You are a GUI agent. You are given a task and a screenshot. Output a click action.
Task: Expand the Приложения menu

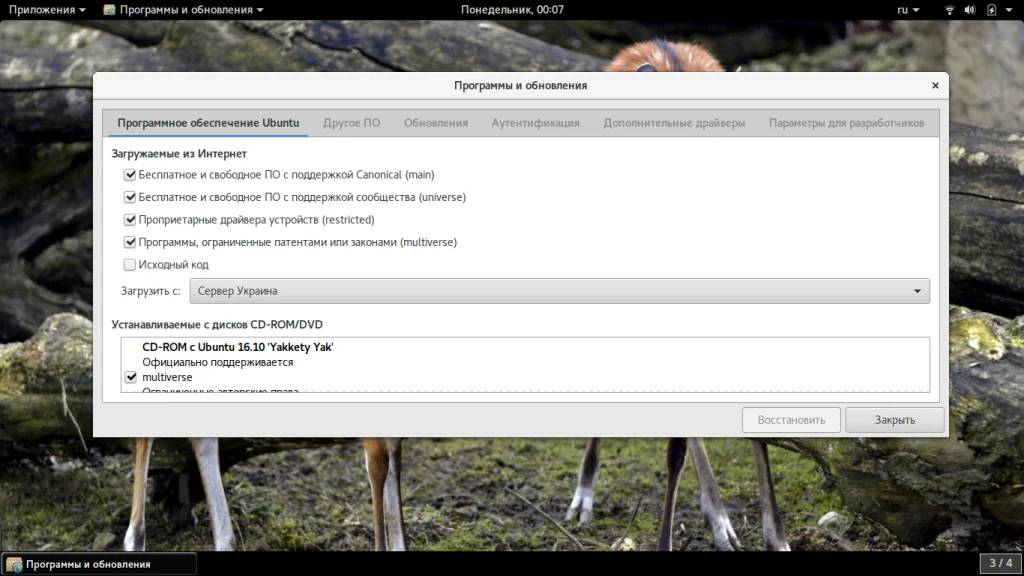pos(47,10)
